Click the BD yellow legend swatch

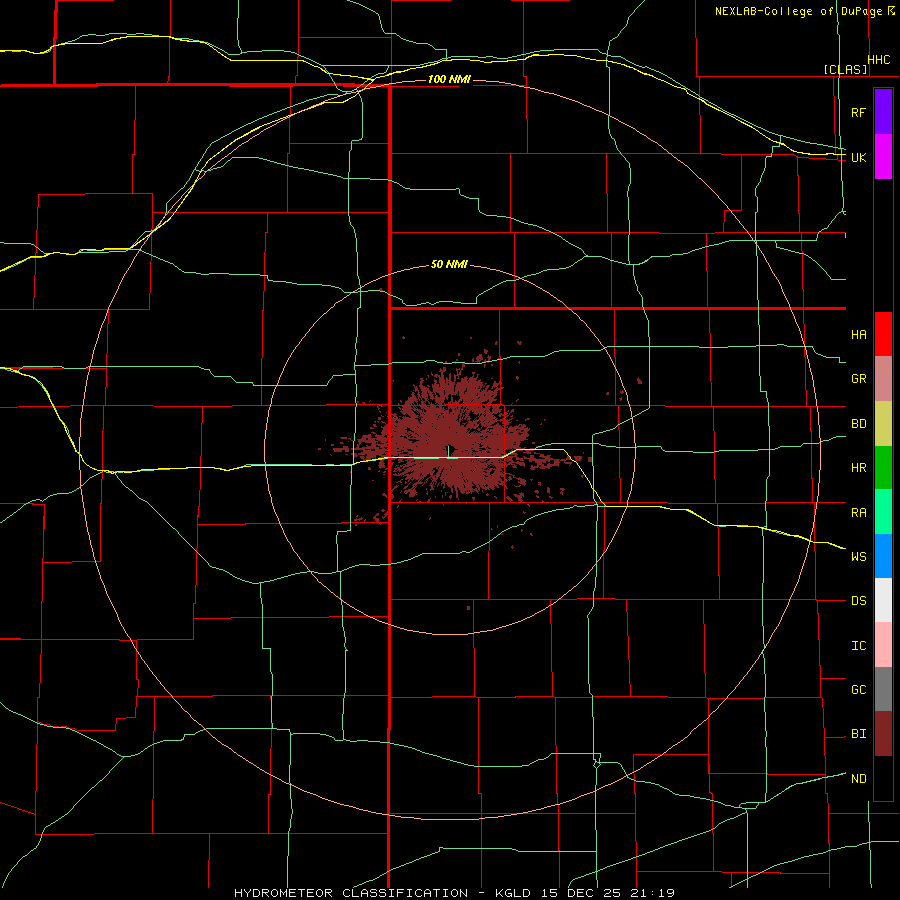(x=883, y=424)
